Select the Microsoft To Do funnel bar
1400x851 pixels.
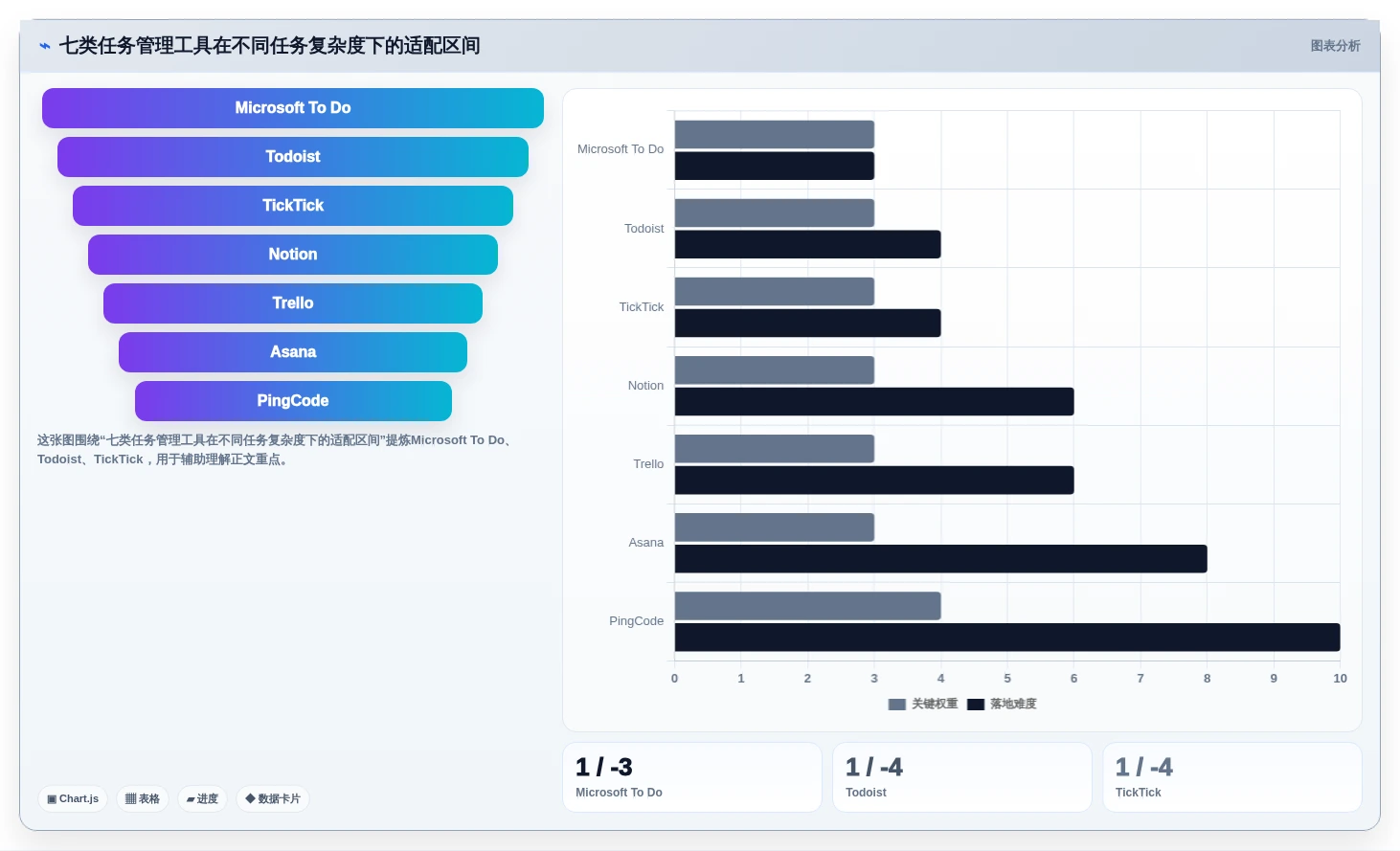(x=293, y=108)
